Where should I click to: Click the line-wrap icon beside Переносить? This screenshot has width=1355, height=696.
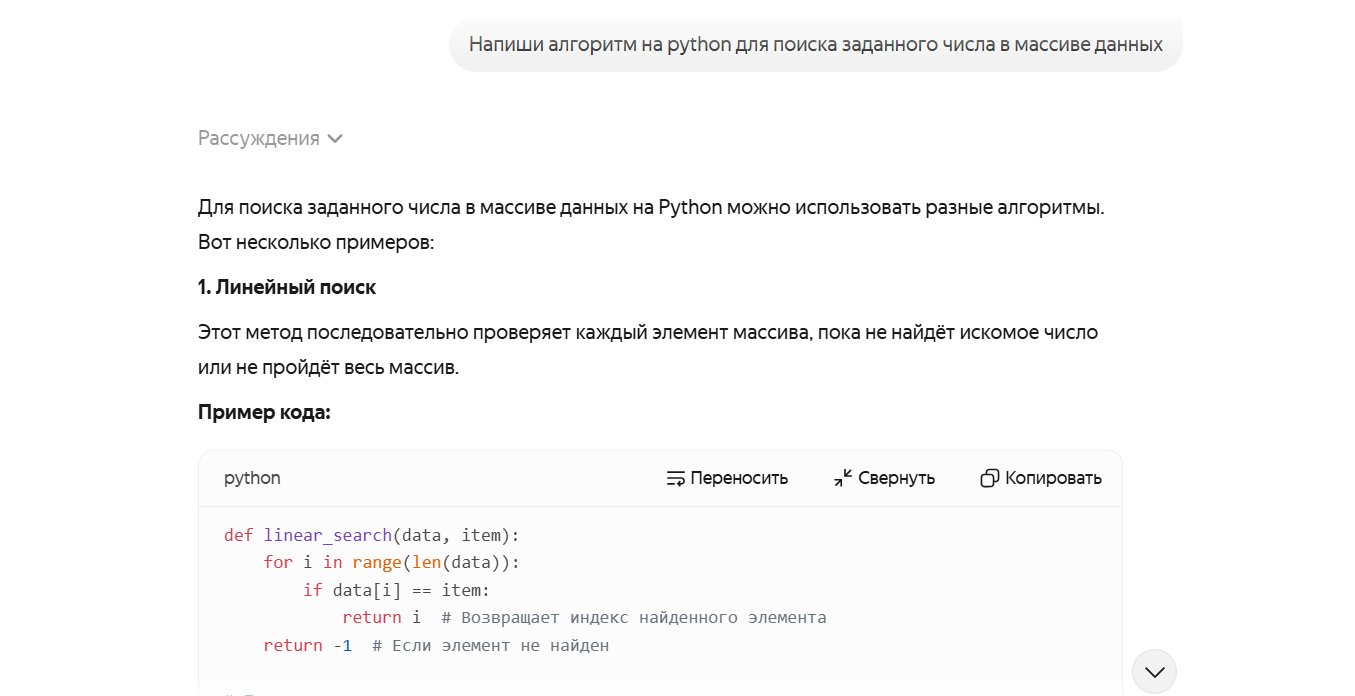click(x=676, y=478)
